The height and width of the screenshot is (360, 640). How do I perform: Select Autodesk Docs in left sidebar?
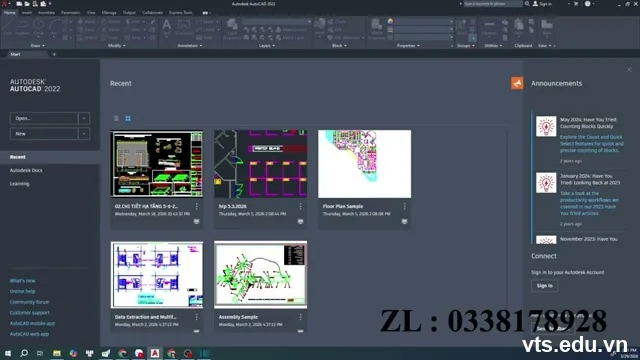pos(26,170)
